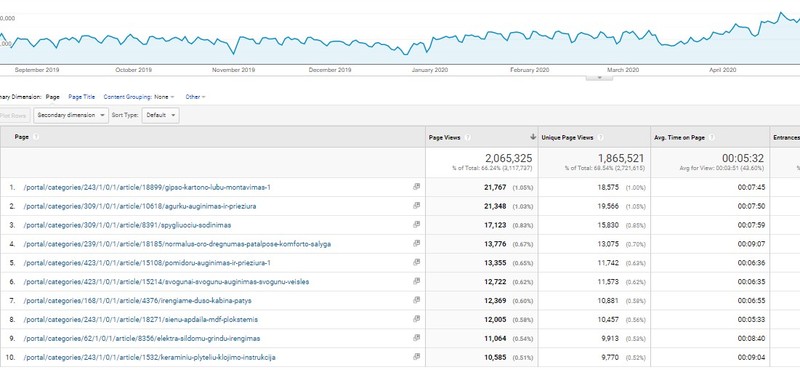
Task: Click the Avg. Time value 00:08:40
Action: (x=751, y=338)
